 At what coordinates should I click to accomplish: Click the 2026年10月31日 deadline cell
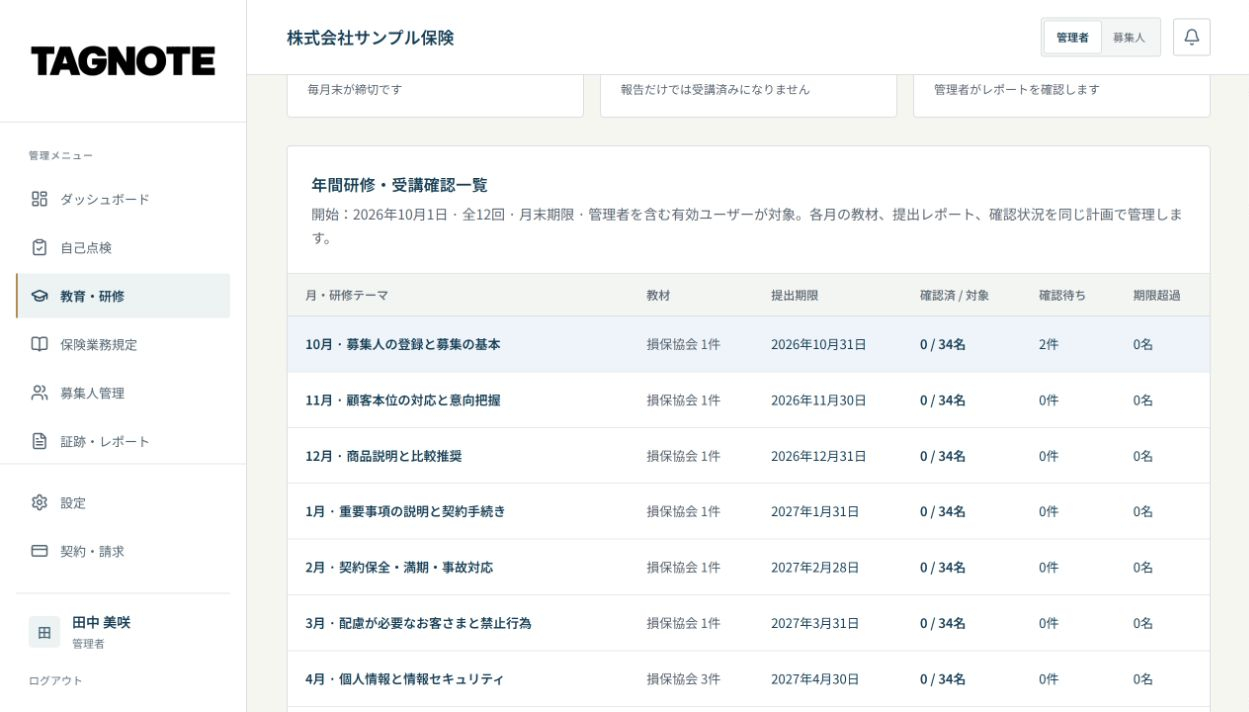point(818,344)
